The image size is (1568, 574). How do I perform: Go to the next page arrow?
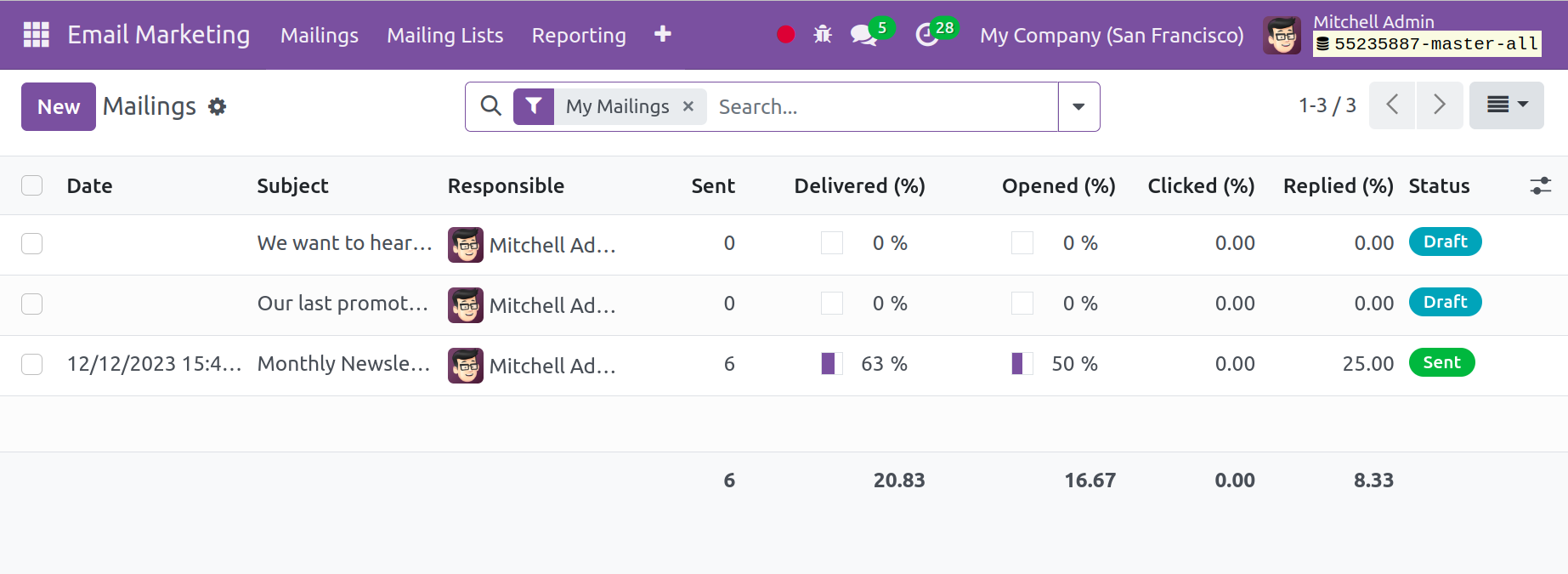point(1439,105)
